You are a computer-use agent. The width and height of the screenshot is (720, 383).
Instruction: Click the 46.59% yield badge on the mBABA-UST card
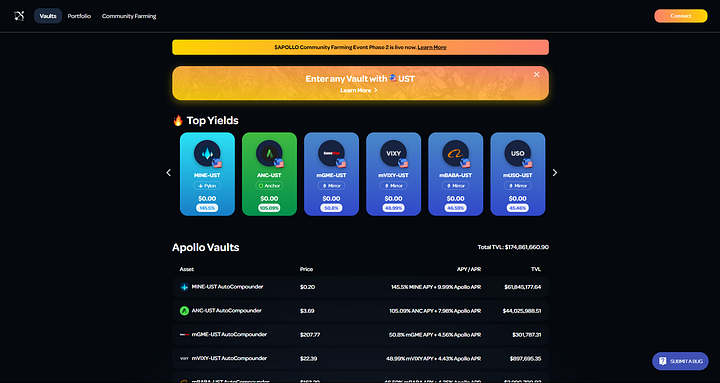coord(456,208)
